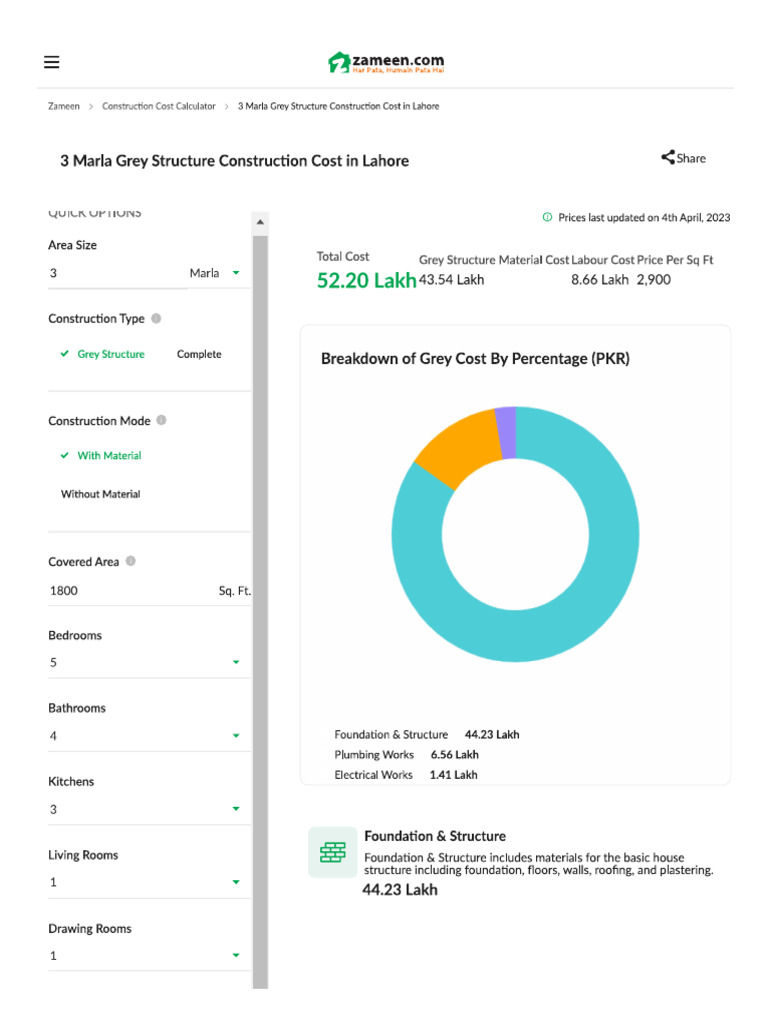Click the orange Plumbing Works chart segment
The image size is (768, 1024).
pyautogui.click(x=456, y=448)
